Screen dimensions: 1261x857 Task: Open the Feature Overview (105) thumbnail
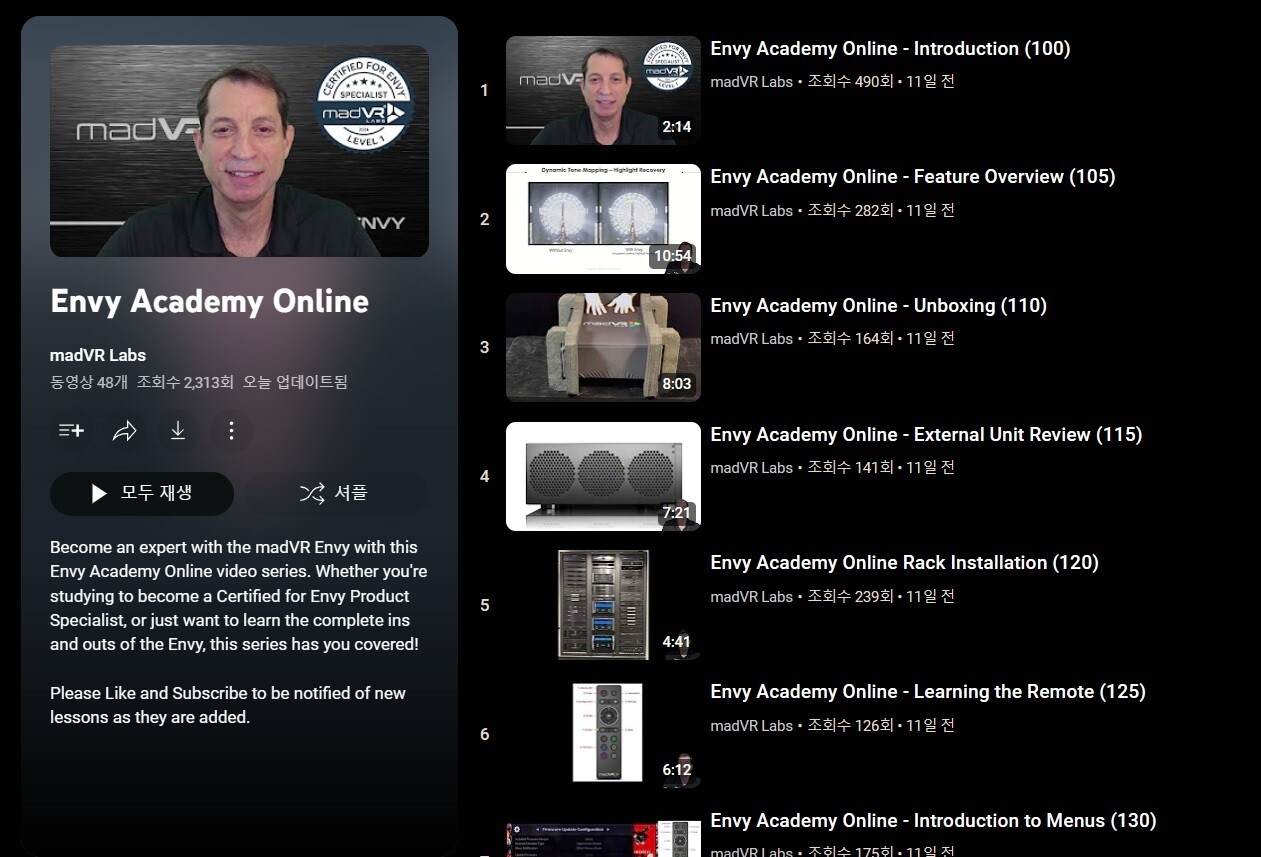point(603,219)
